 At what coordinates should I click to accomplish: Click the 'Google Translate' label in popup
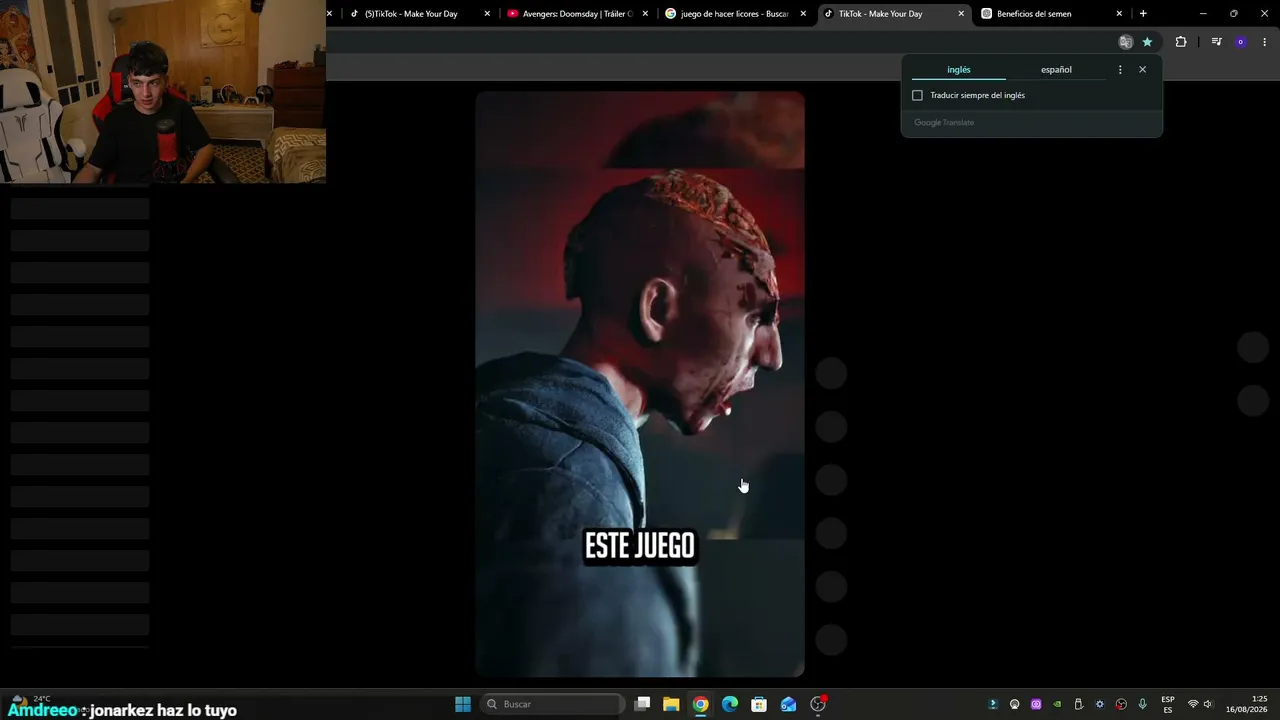click(944, 122)
